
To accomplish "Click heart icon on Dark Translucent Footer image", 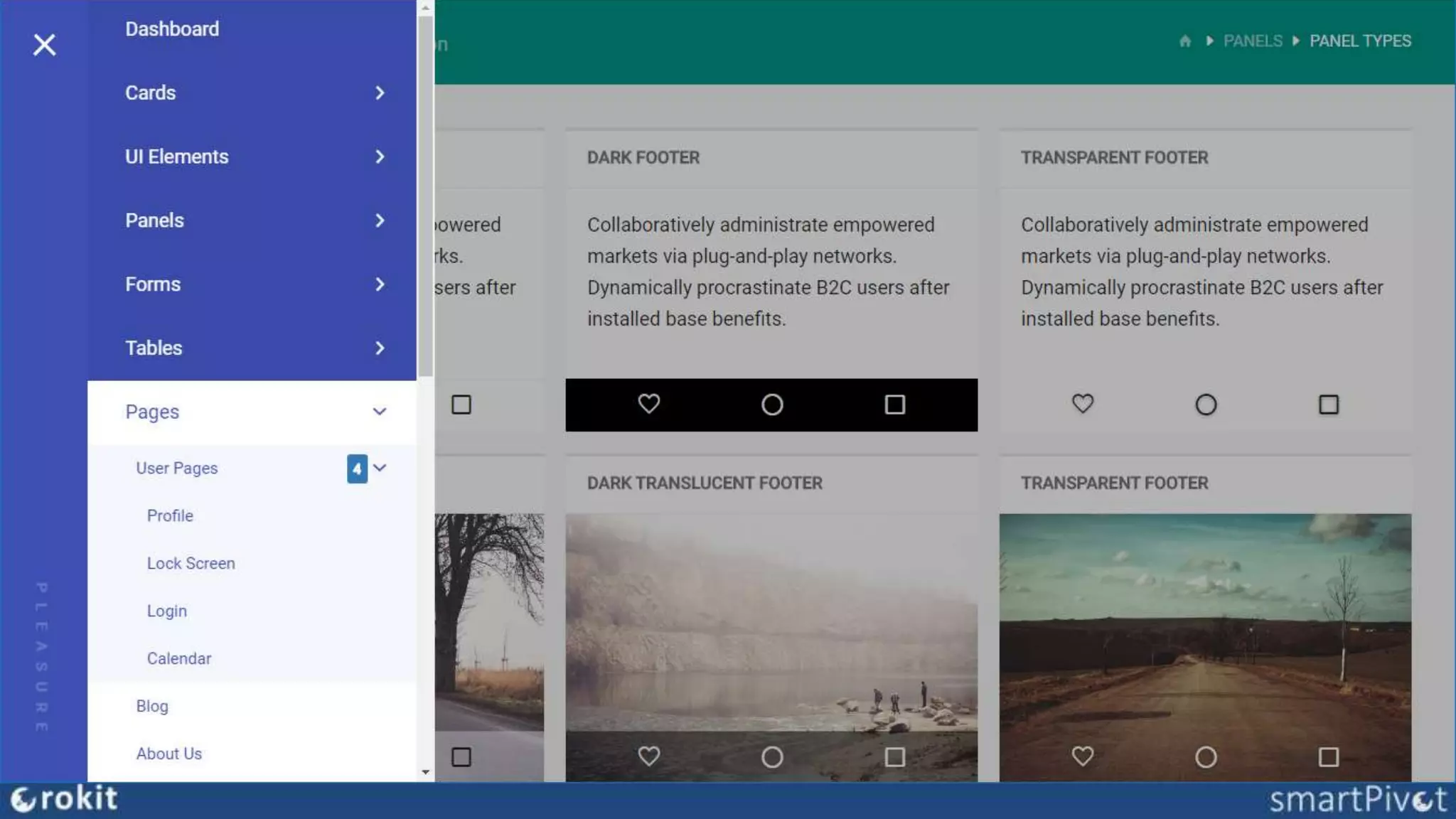I will click(648, 756).
